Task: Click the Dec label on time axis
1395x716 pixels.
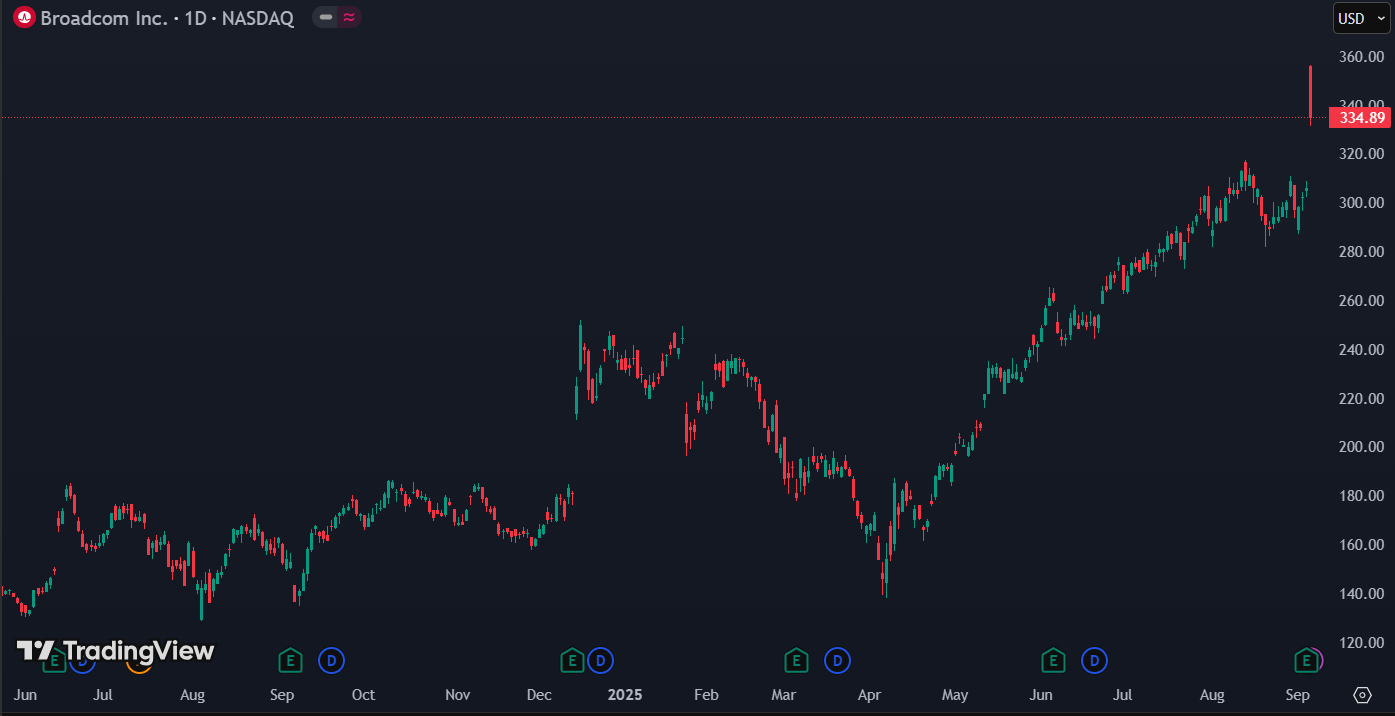Action: coord(539,695)
